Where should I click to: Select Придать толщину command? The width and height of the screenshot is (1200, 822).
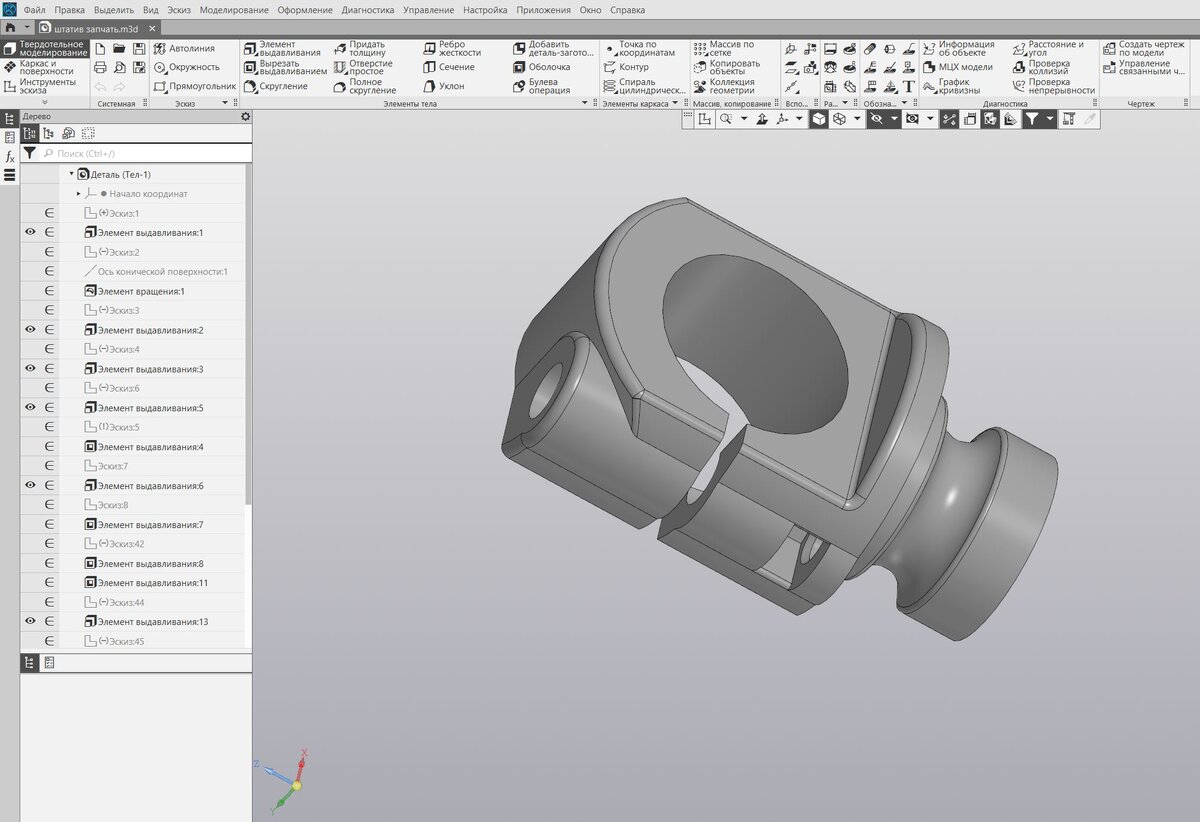[359, 48]
